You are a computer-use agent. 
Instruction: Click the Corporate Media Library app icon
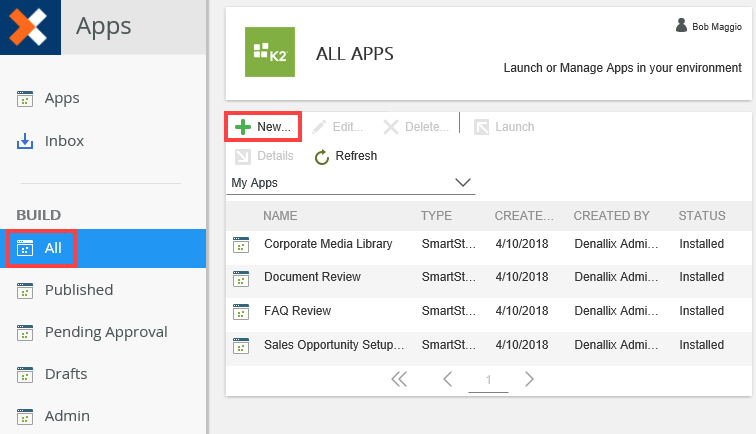point(241,245)
